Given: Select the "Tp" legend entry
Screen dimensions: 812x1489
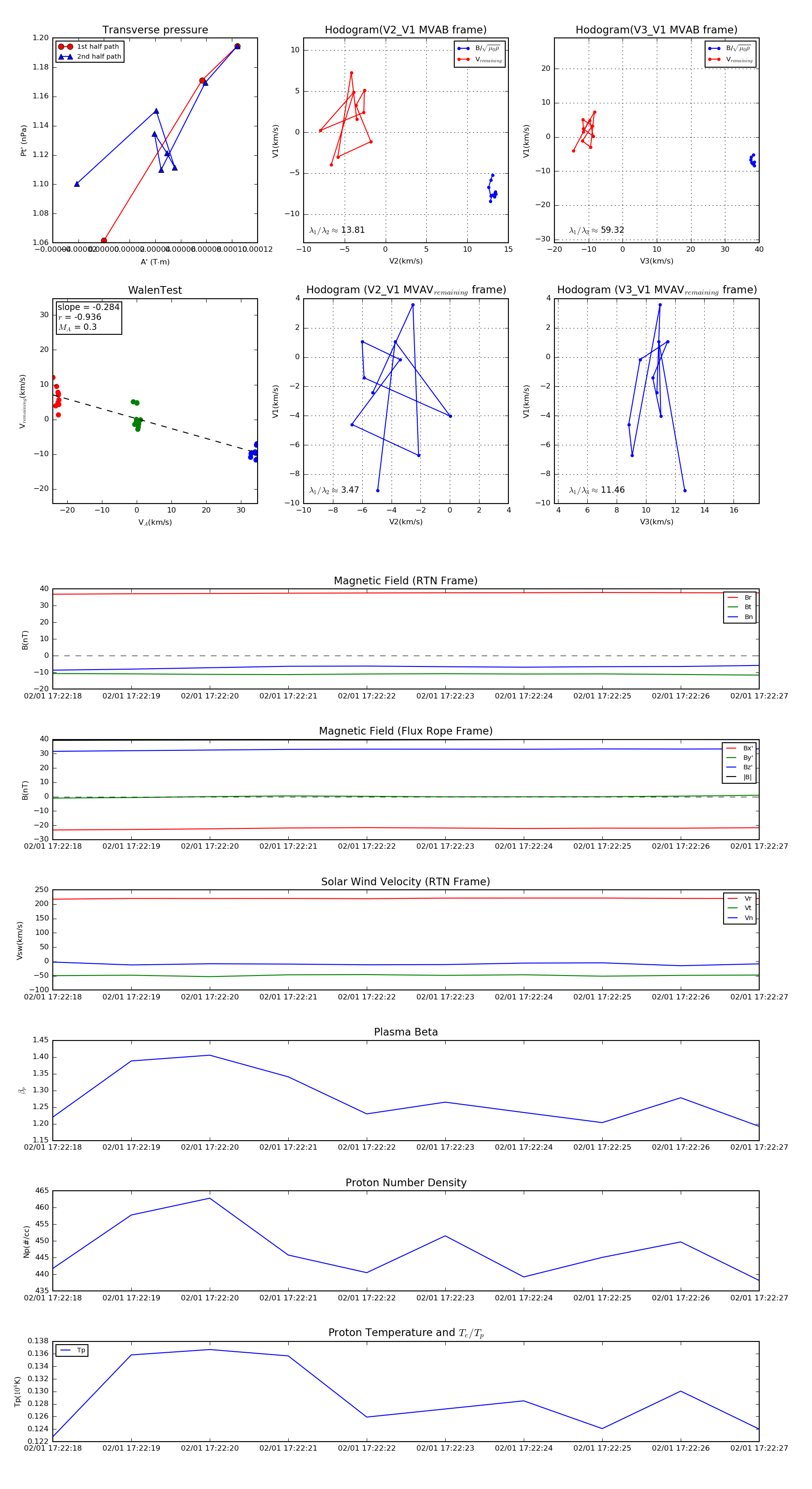Looking at the screenshot, I should [x=72, y=1350].
